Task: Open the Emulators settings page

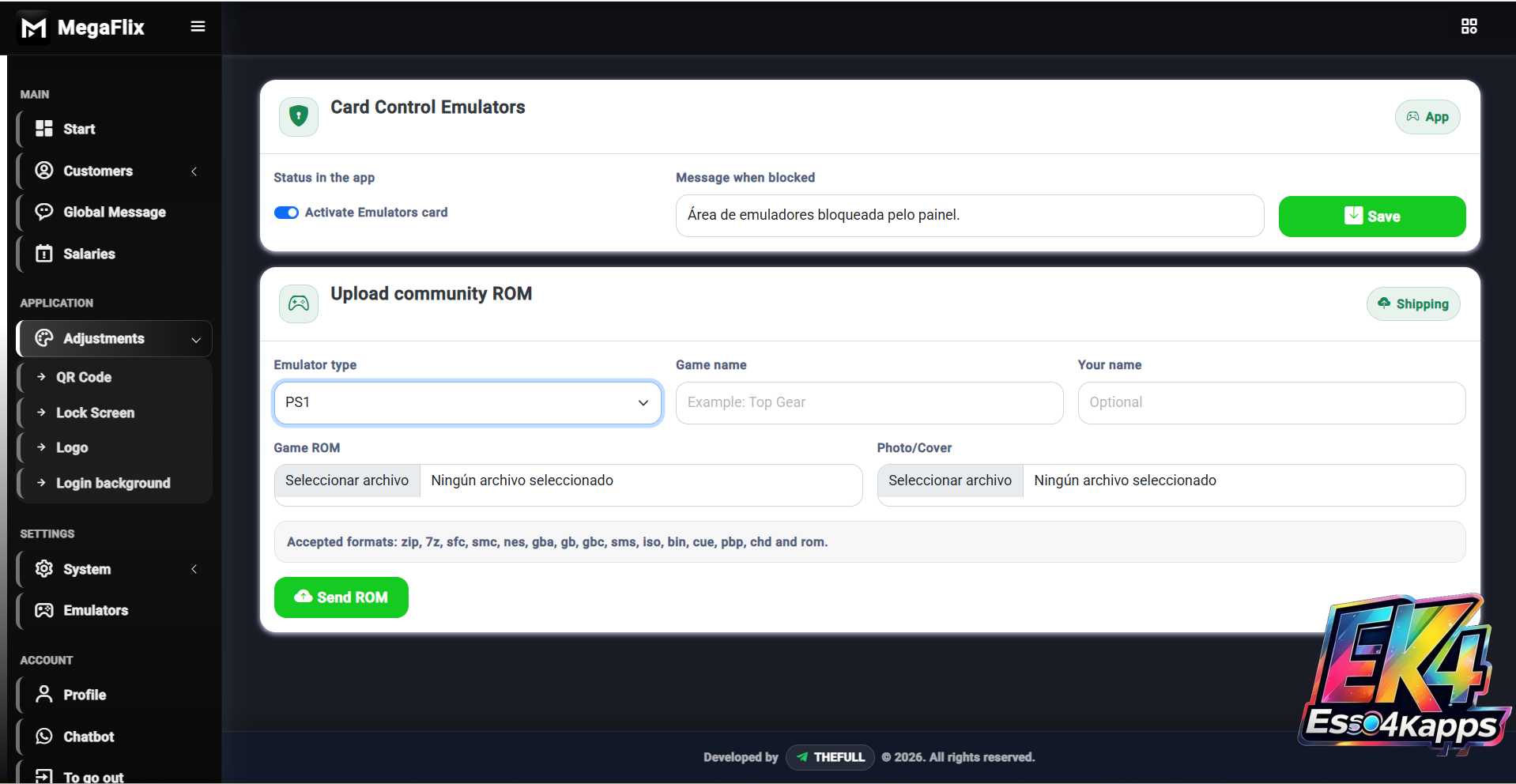Action: pyautogui.click(x=115, y=610)
